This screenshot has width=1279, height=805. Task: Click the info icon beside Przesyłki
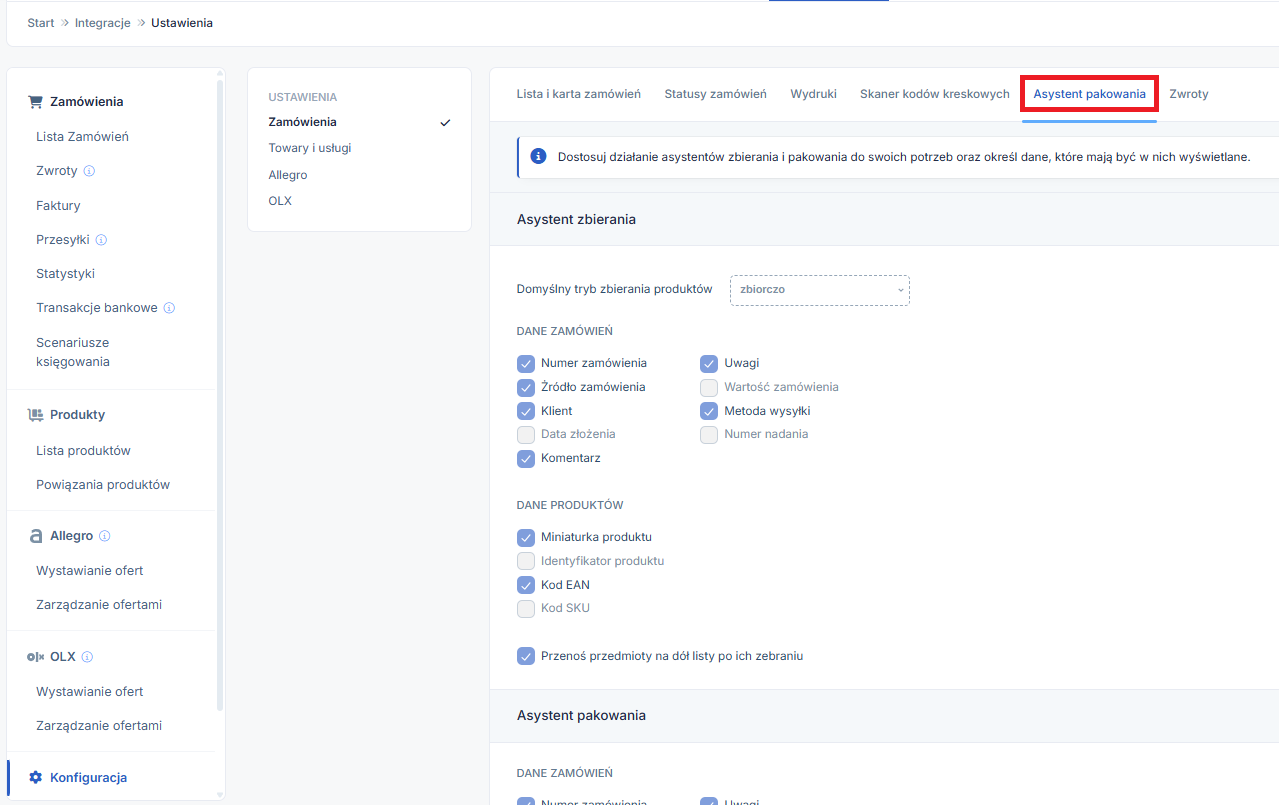click(x=101, y=240)
